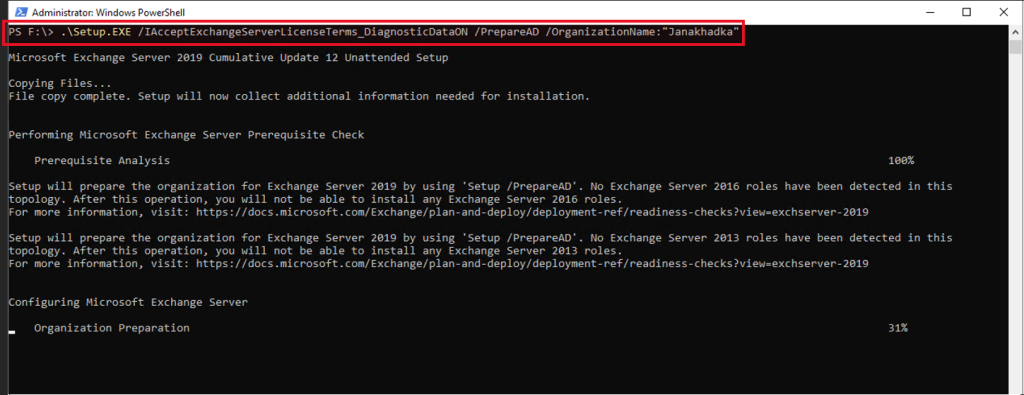
Task: Click the blinking console cursor
Action: [12, 332]
